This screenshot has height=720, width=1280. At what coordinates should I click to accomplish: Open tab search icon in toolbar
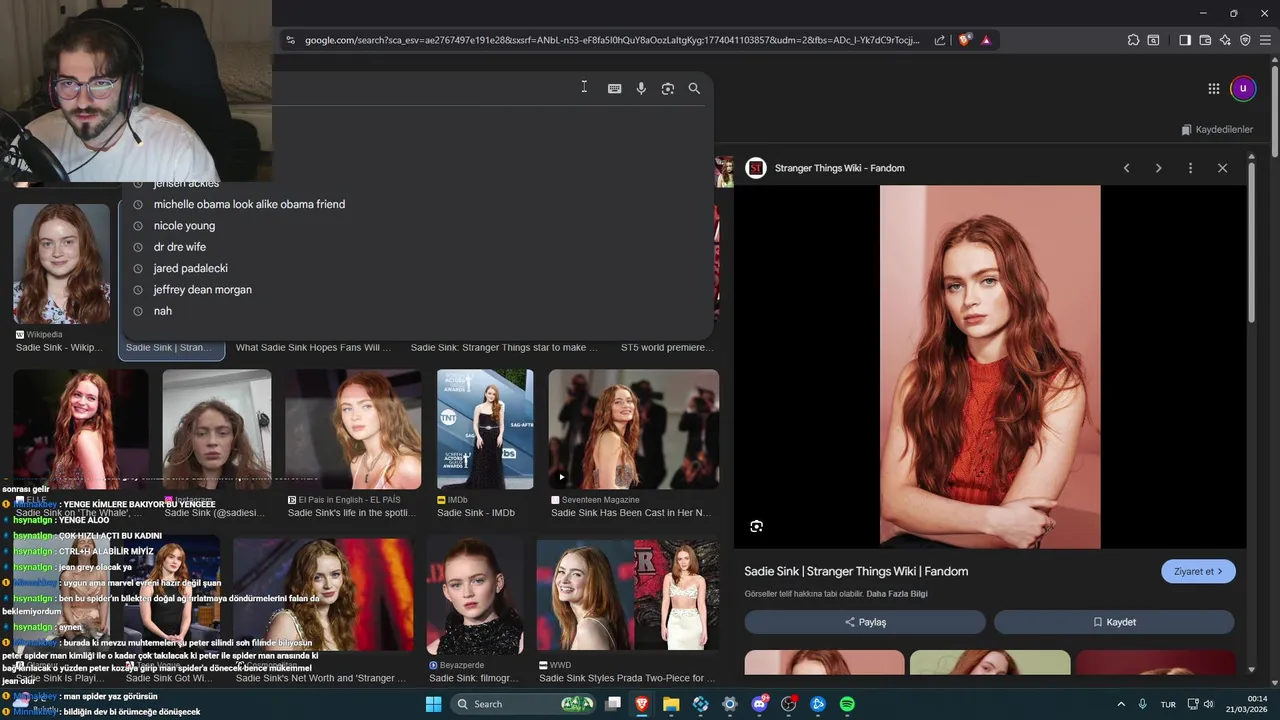(1153, 40)
